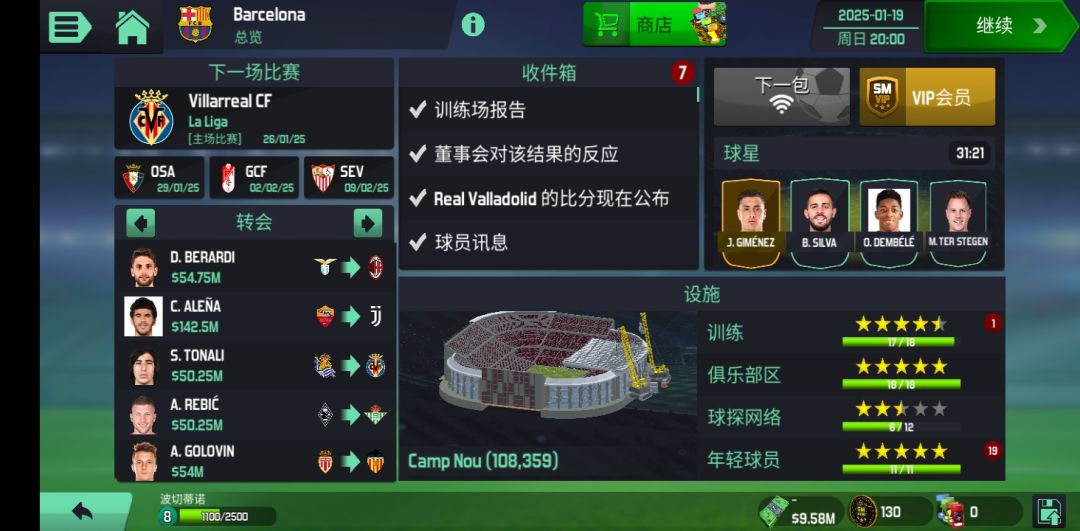
Task: Open the green shop cart button
Action: coord(654,25)
